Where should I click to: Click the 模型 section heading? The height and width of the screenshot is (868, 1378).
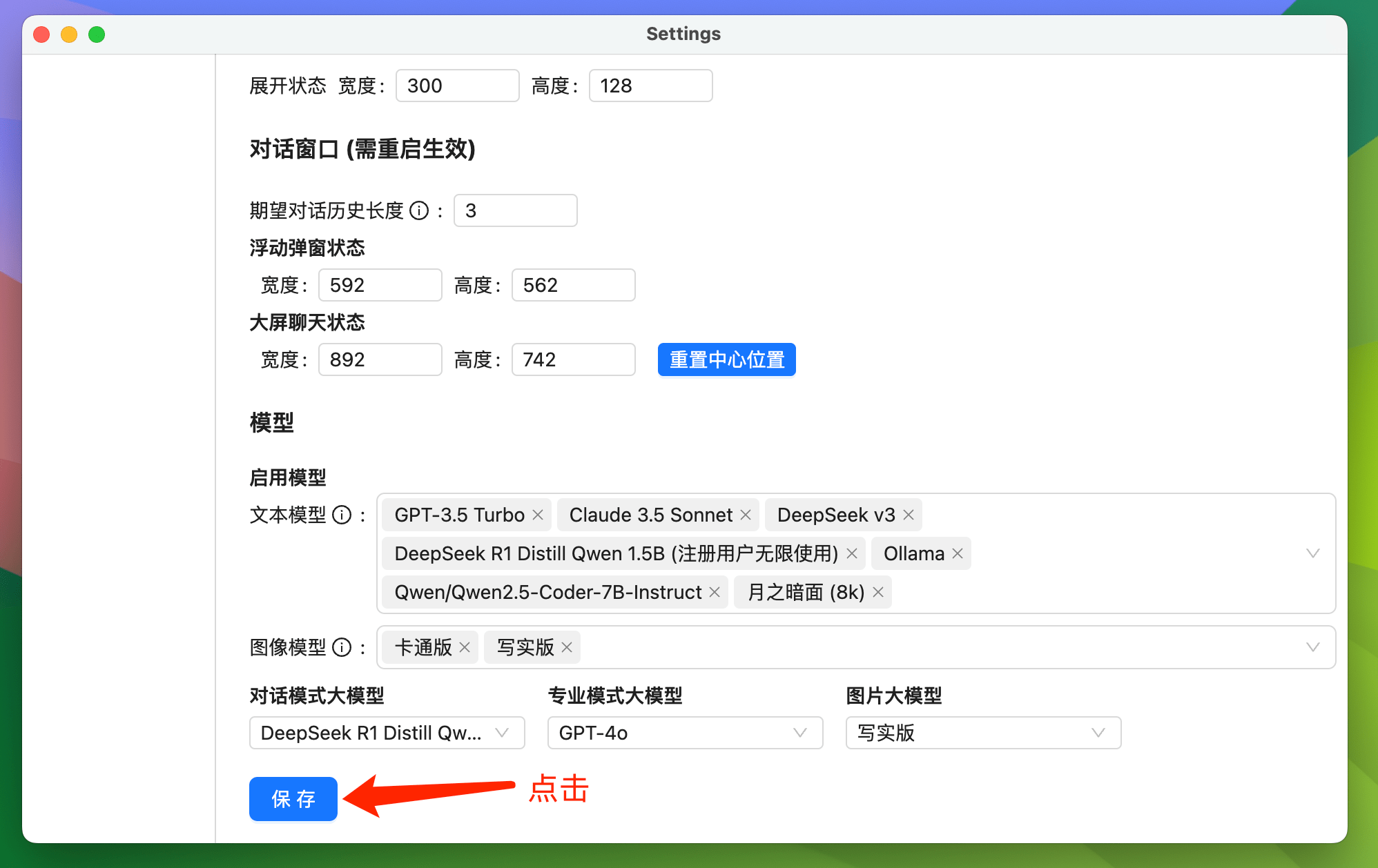click(x=272, y=422)
